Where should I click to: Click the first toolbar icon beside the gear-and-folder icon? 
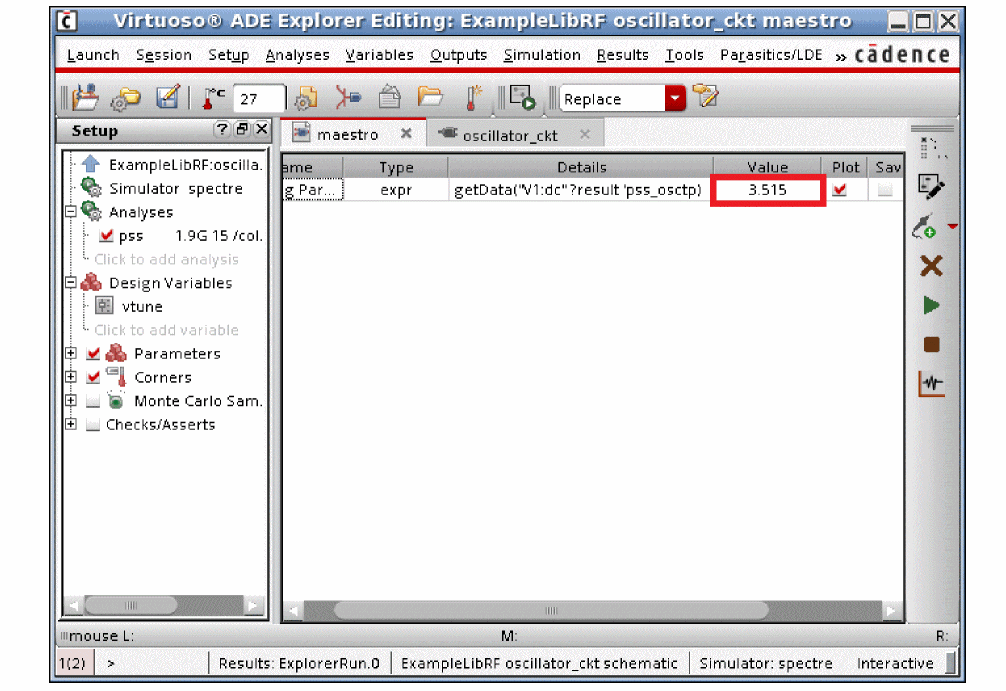coord(85,98)
